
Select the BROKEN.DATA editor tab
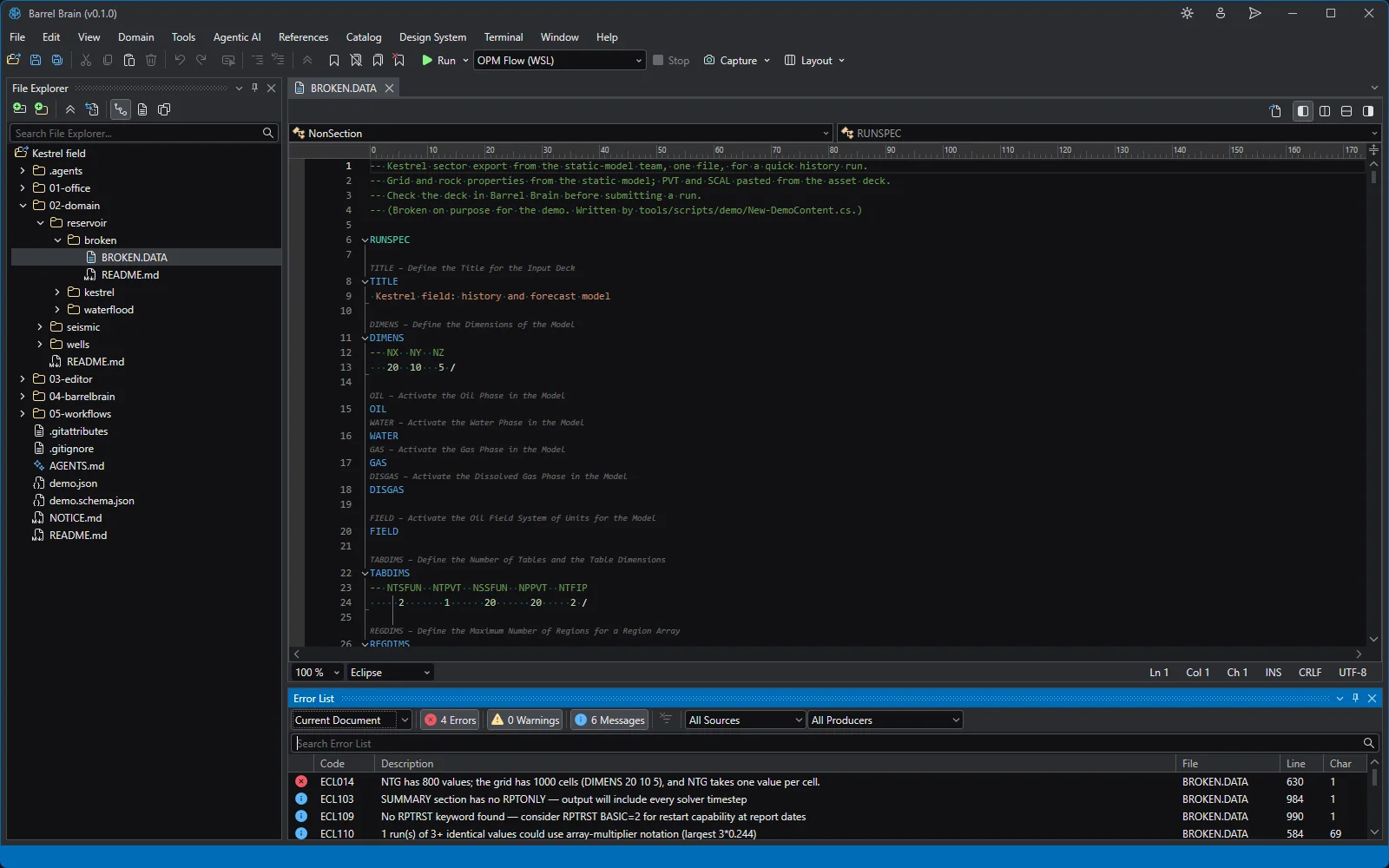pos(344,88)
